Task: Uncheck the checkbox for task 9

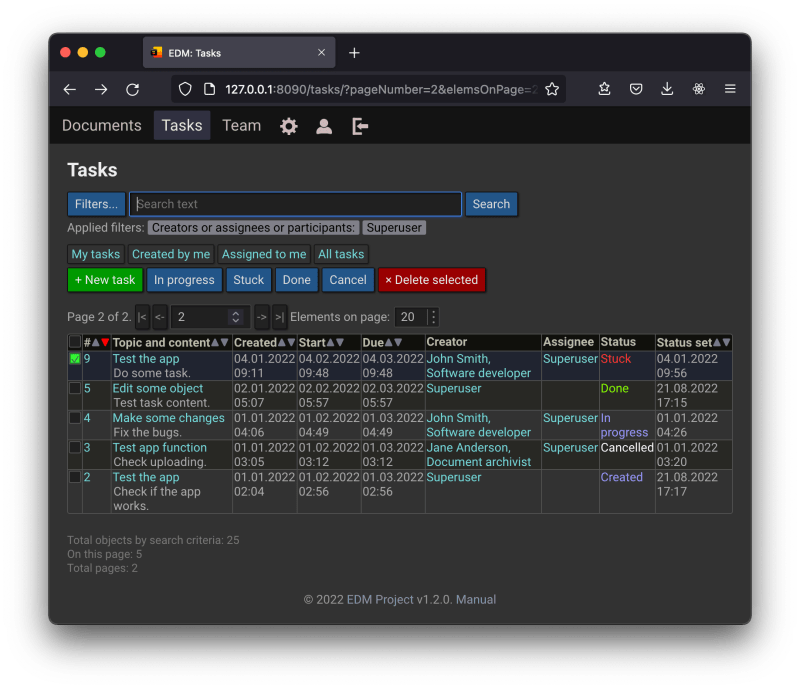Action: coord(75,359)
